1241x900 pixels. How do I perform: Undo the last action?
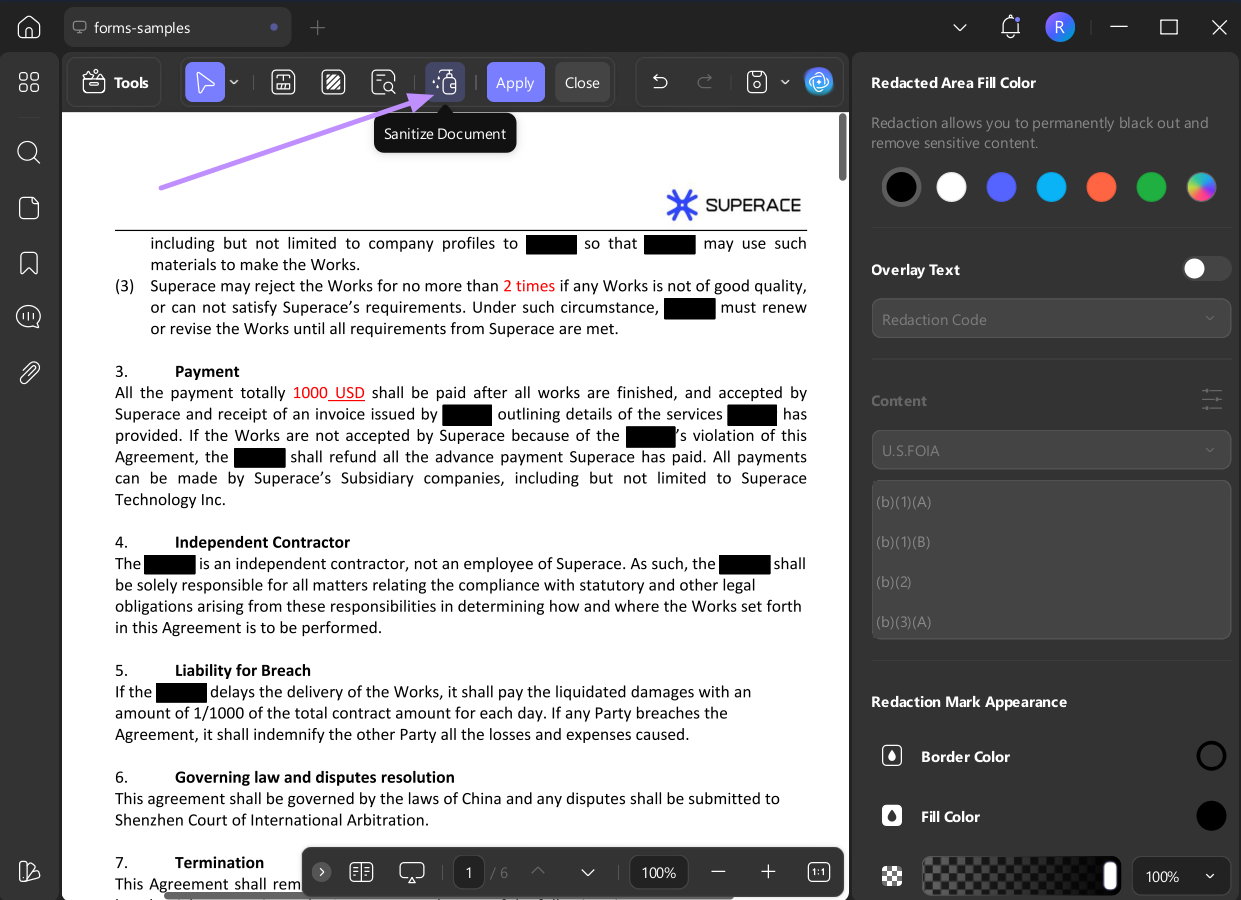[x=660, y=82]
